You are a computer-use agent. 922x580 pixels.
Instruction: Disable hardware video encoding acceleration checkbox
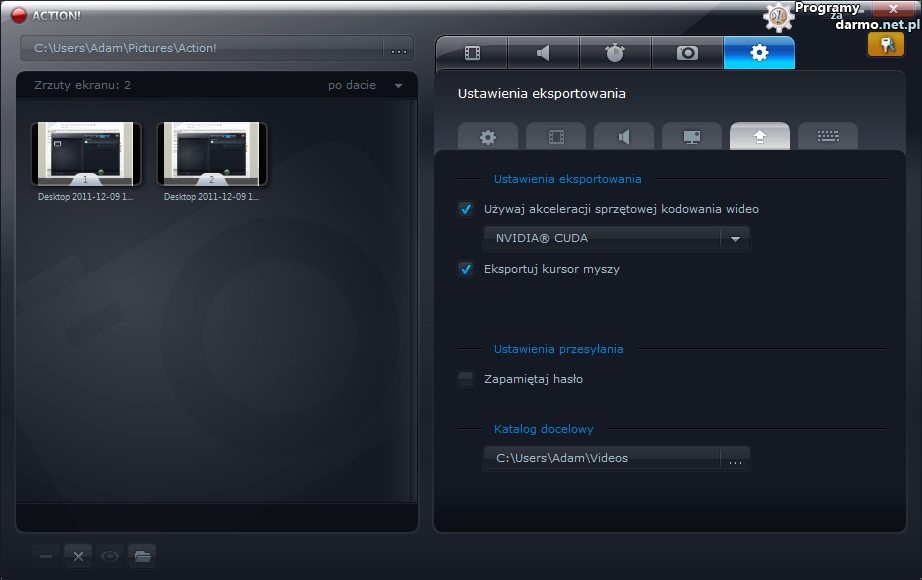click(465, 209)
